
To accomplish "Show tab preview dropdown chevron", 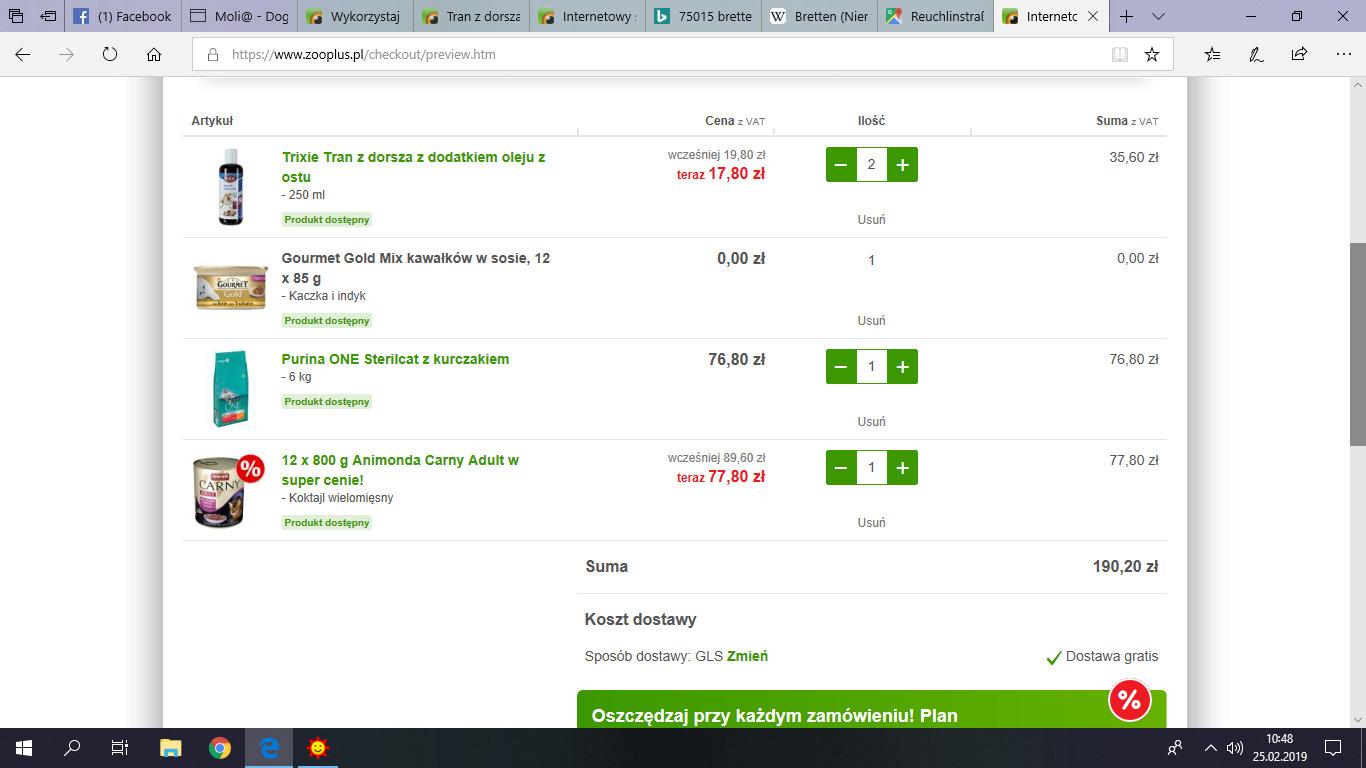I will [x=1158, y=16].
